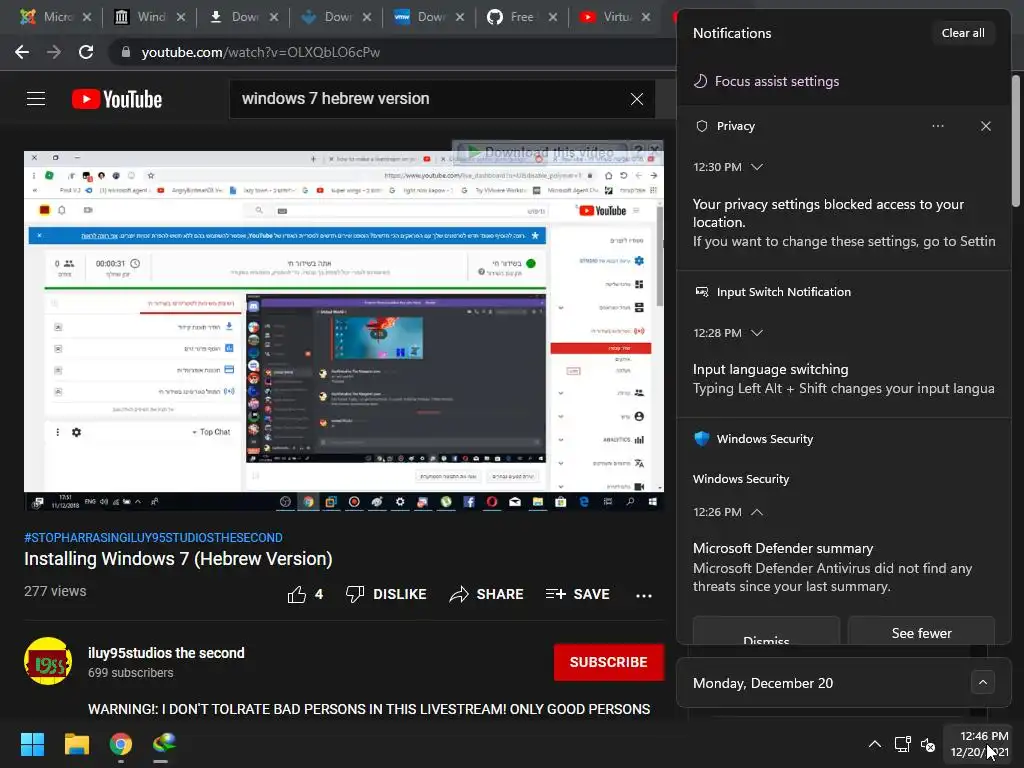This screenshot has height=768, width=1024.
Task: Click See fewer on Defender notification
Action: [x=921, y=632]
